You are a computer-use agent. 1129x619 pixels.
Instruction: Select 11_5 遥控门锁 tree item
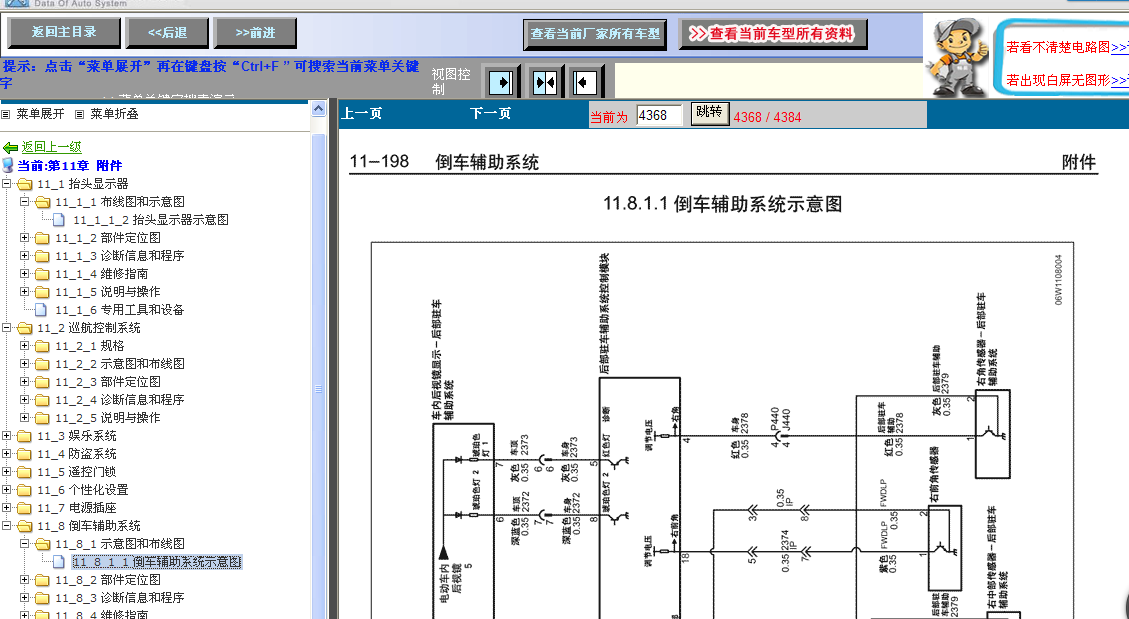[x=76, y=471]
